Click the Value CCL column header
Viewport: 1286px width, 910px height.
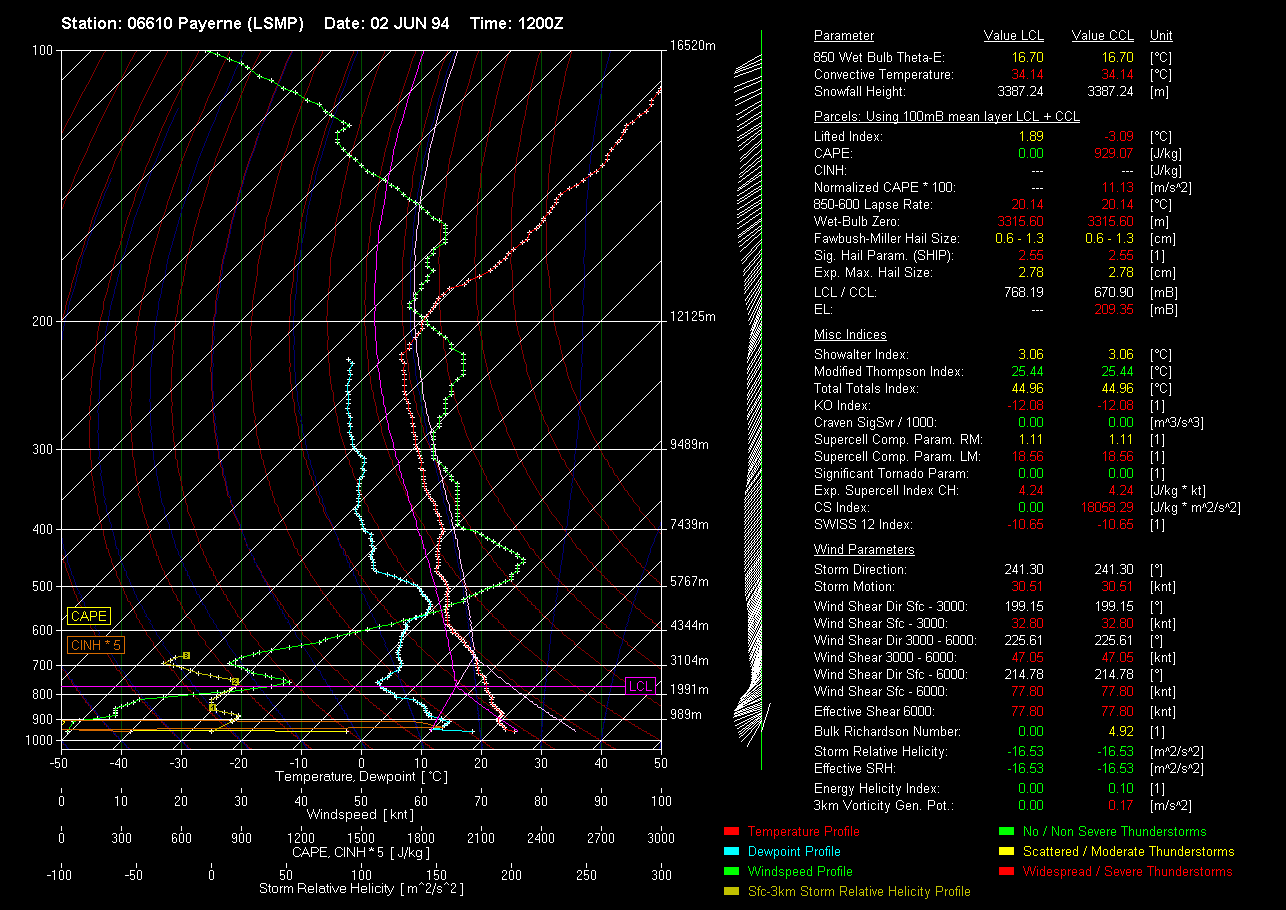point(1102,36)
